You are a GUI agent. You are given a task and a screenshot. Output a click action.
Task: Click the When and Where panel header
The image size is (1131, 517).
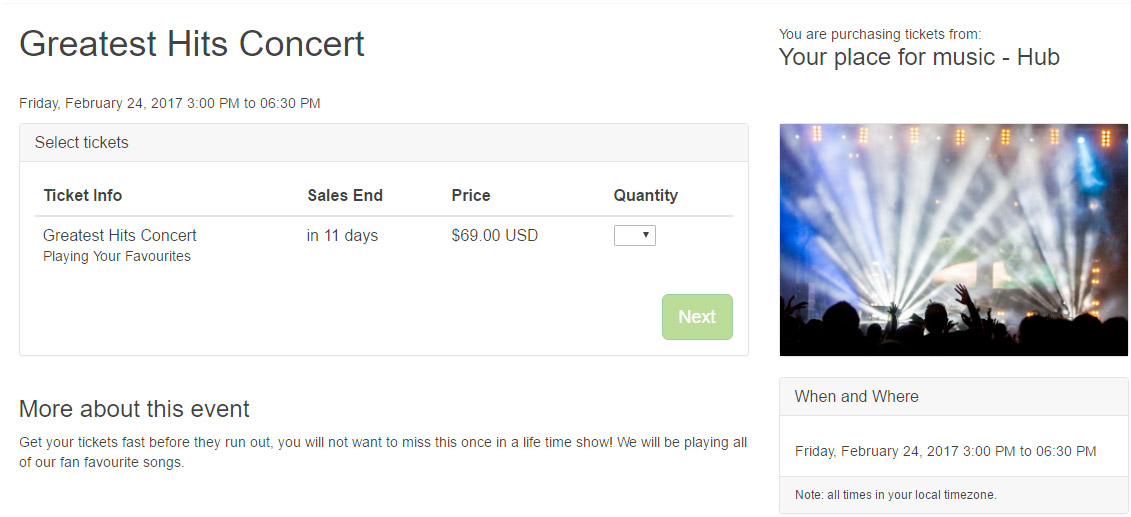[856, 396]
